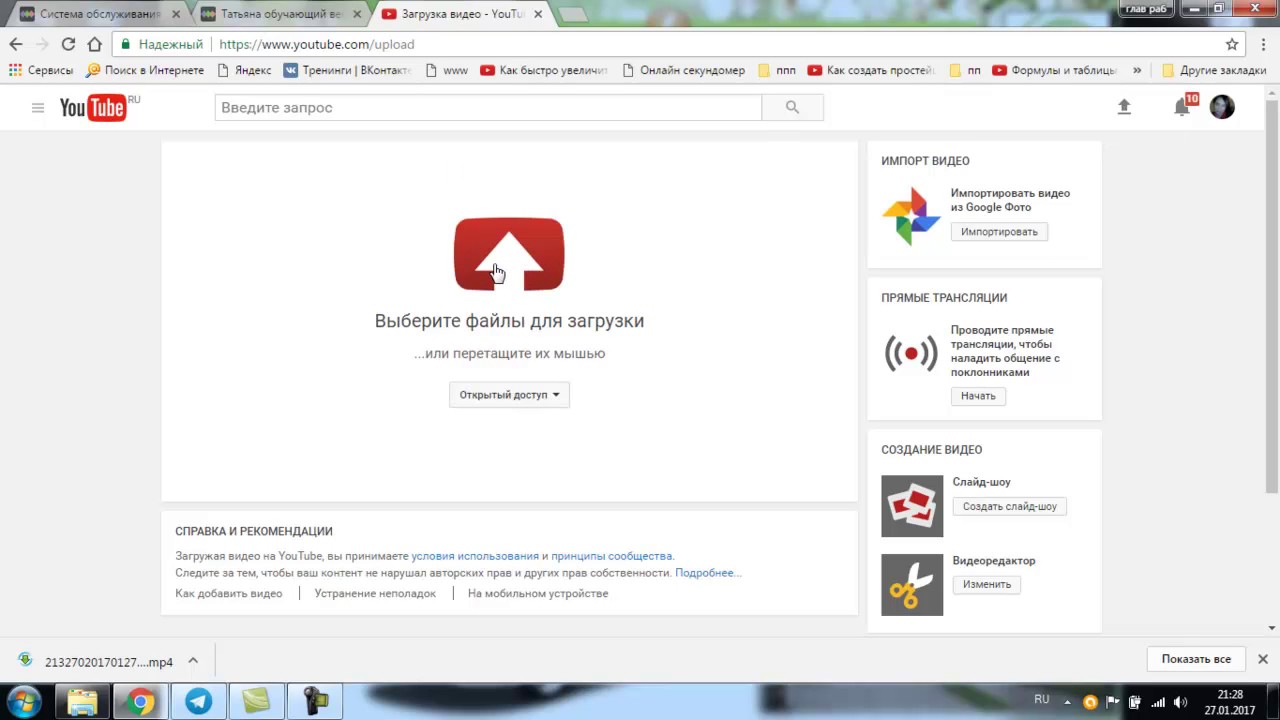
Task: Open the account avatar menu
Action: click(x=1222, y=107)
